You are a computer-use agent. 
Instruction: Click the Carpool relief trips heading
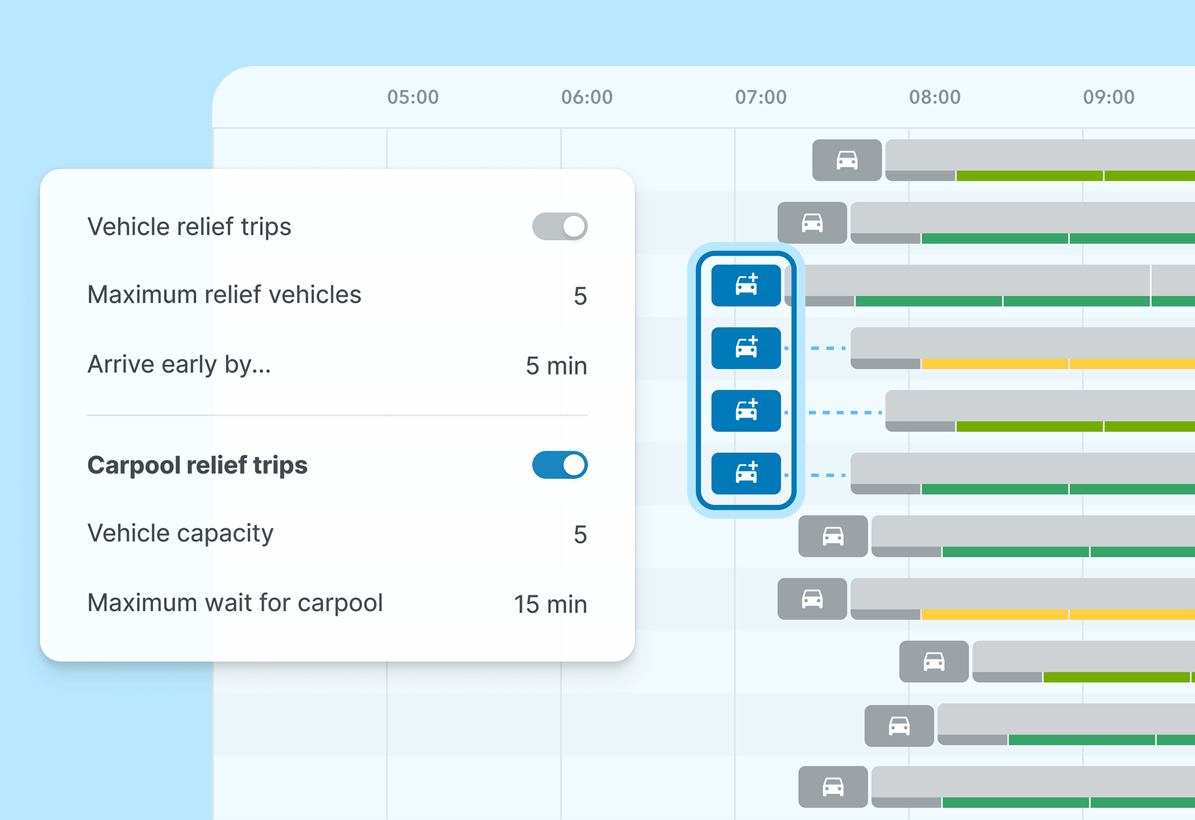click(197, 465)
